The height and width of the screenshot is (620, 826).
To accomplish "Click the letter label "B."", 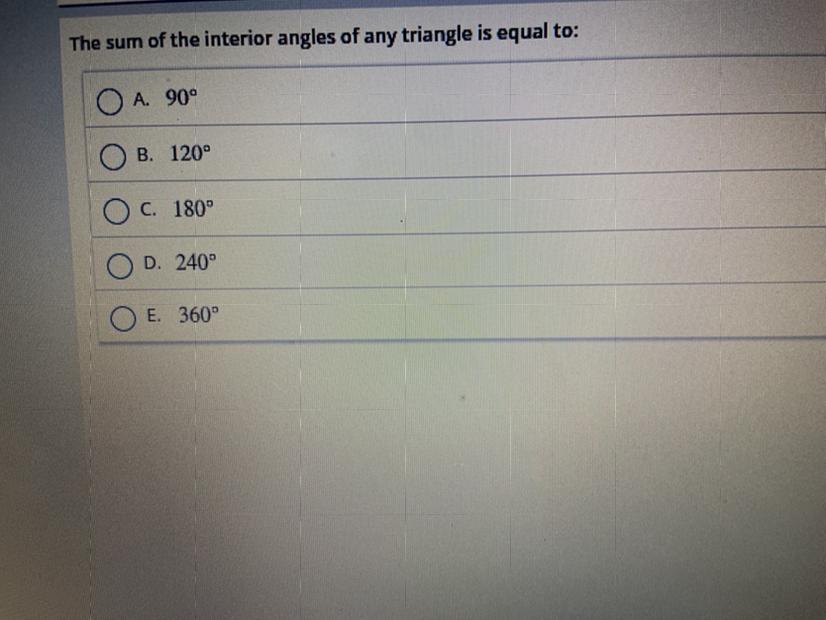I will pyautogui.click(x=145, y=155).
